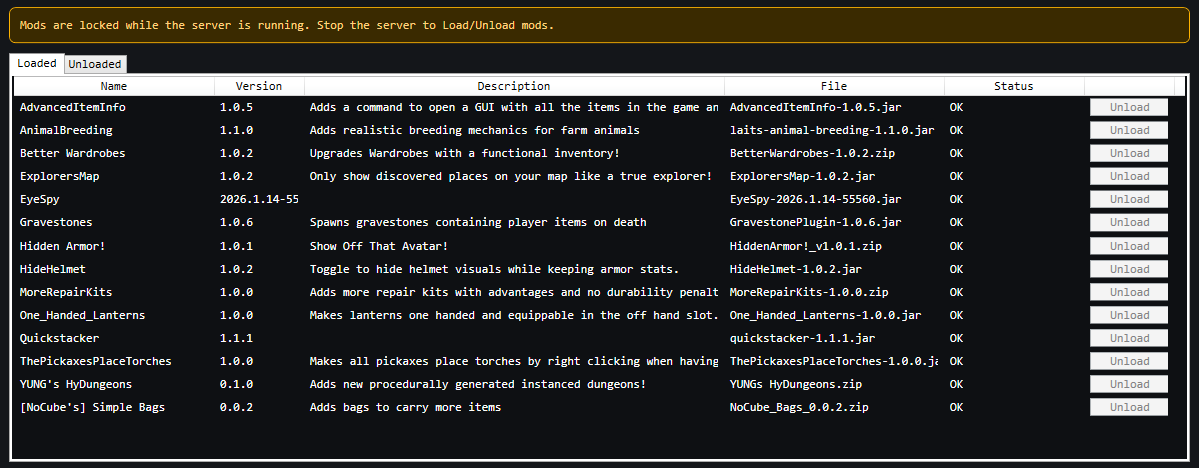
Task: Click description about spawning gravestones on death
Action: pos(478,223)
